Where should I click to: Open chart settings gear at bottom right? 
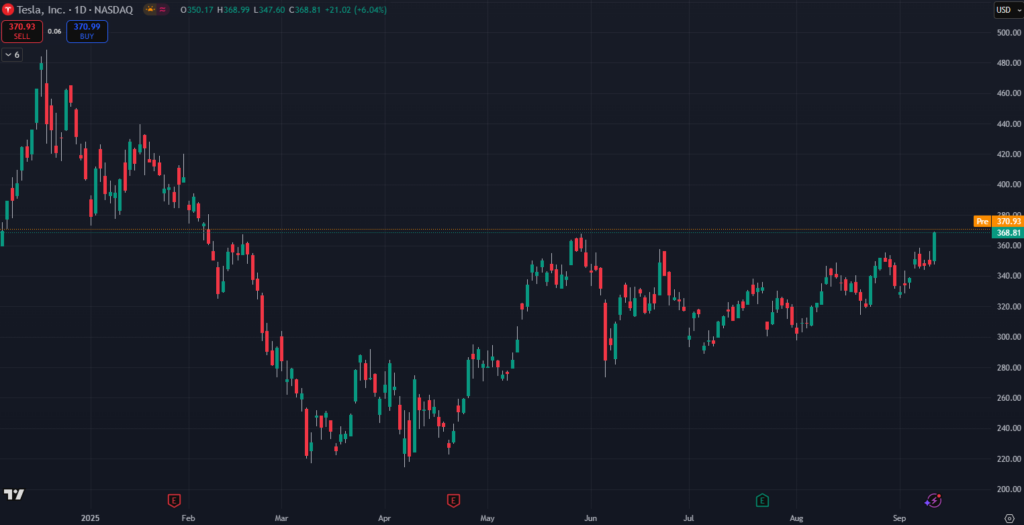(1009, 518)
